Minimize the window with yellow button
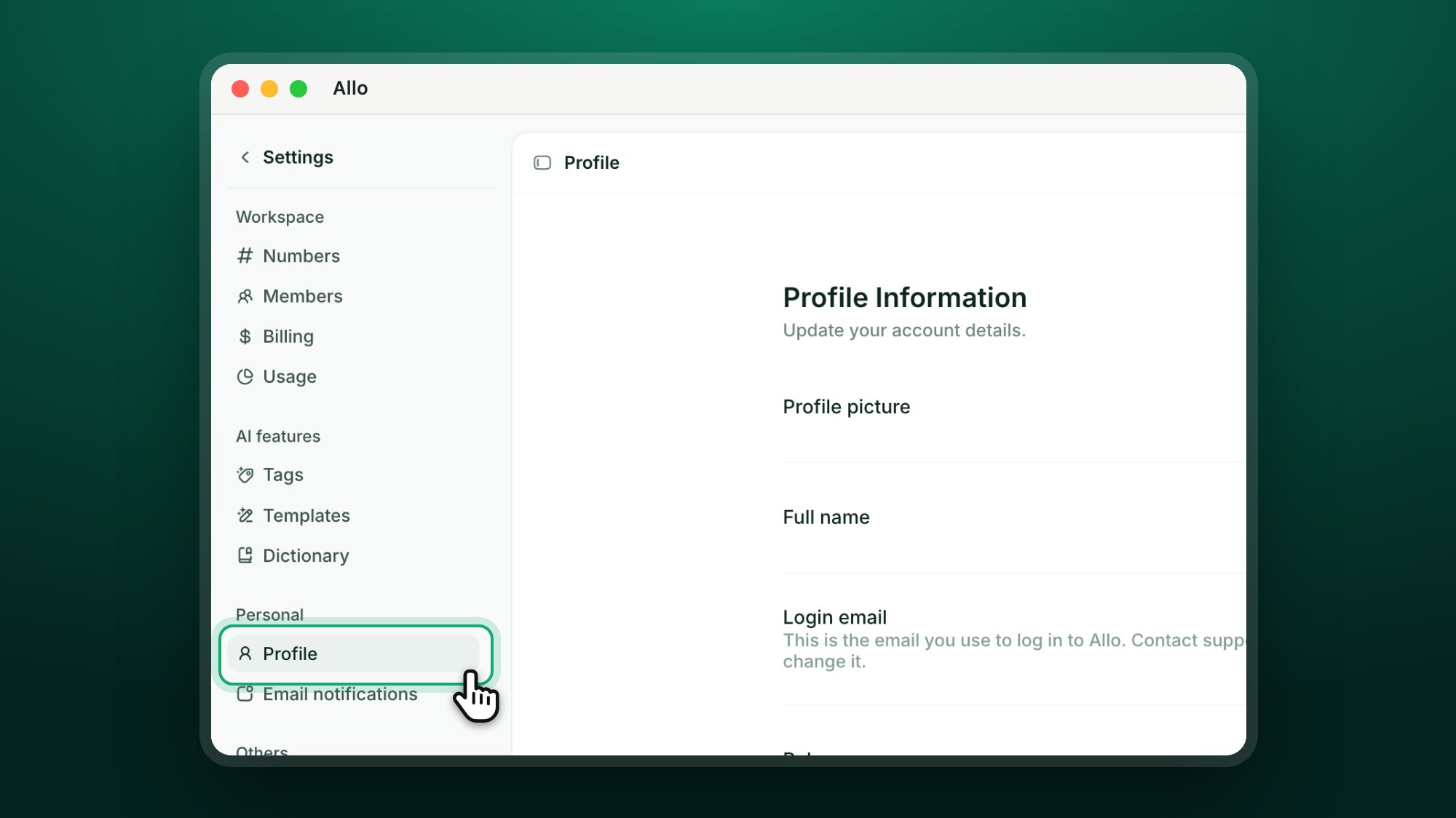The image size is (1456, 818). pyautogui.click(x=269, y=89)
